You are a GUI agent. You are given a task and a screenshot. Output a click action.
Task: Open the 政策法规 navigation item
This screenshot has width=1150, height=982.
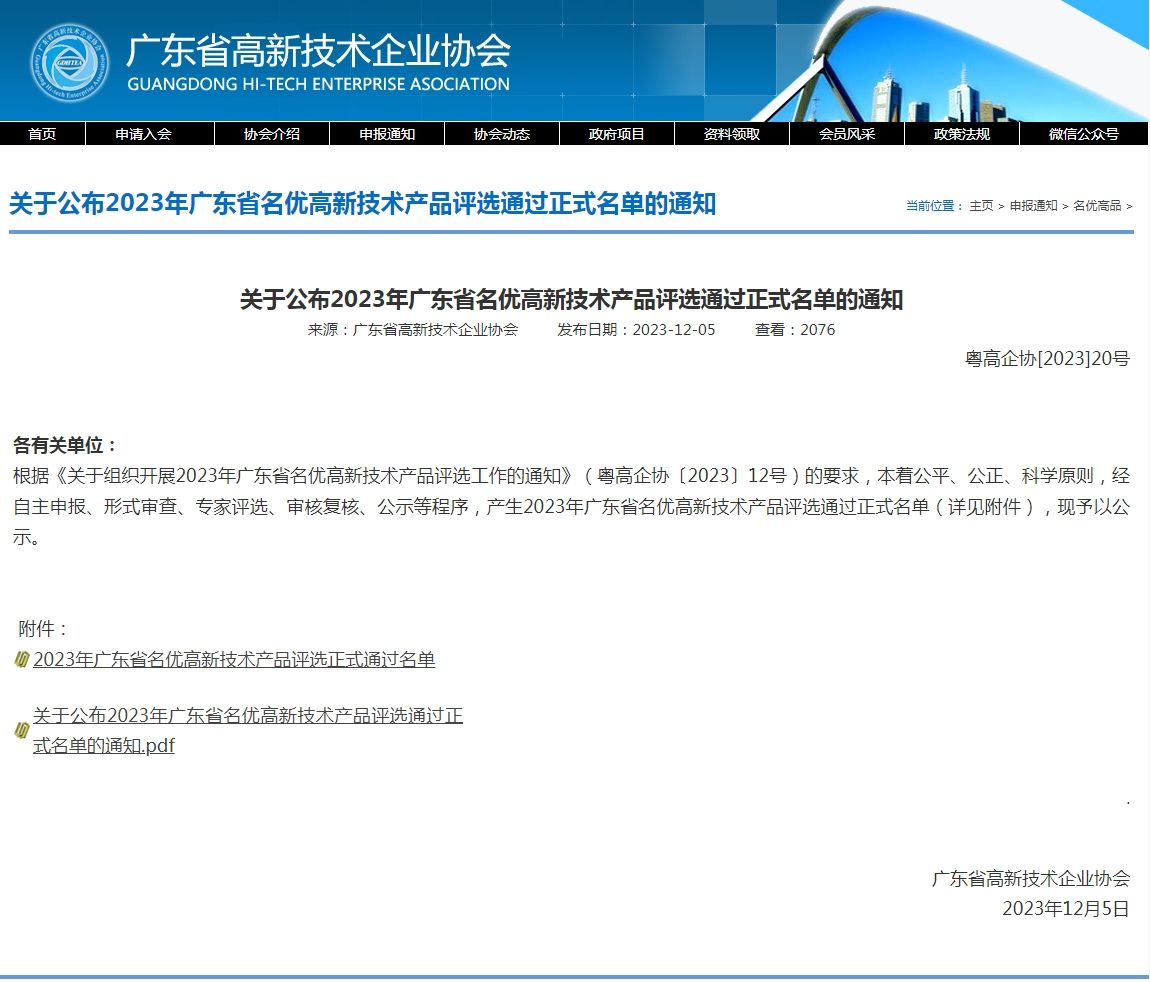pyautogui.click(x=962, y=134)
